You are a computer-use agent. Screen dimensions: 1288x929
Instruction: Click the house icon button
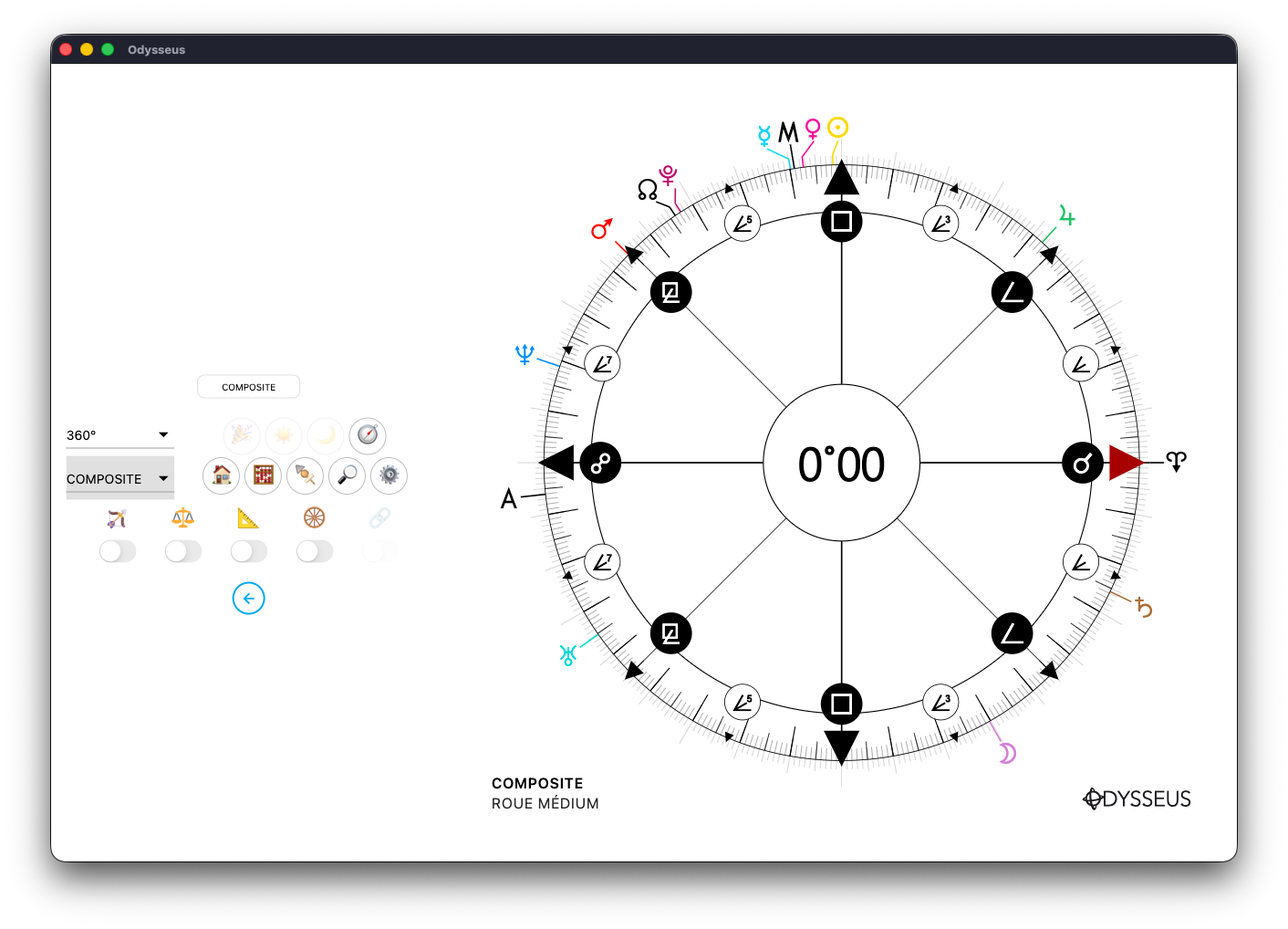[222, 475]
